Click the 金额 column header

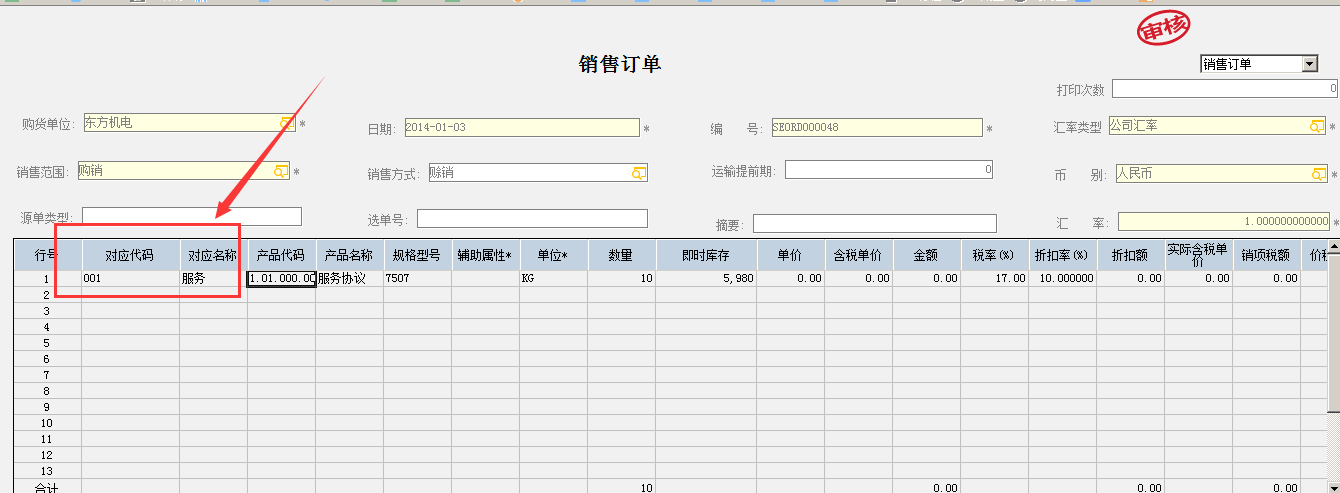tap(927, 255)
